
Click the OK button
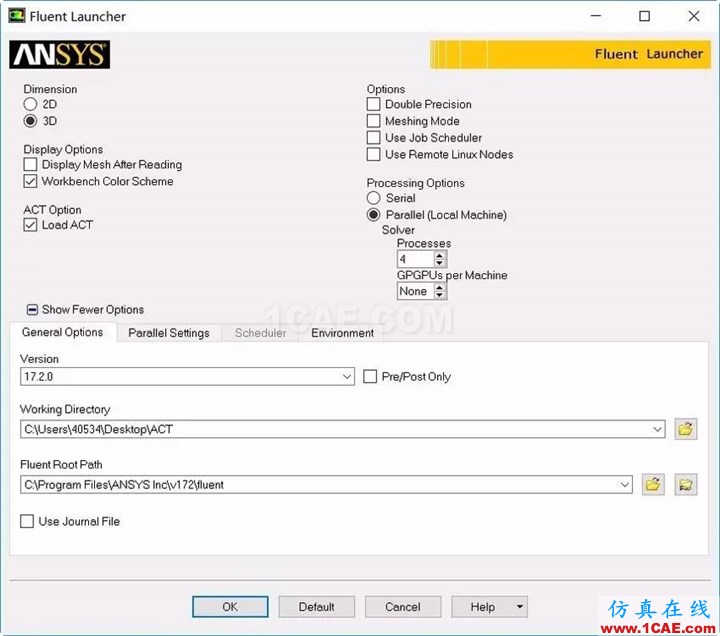230,607
